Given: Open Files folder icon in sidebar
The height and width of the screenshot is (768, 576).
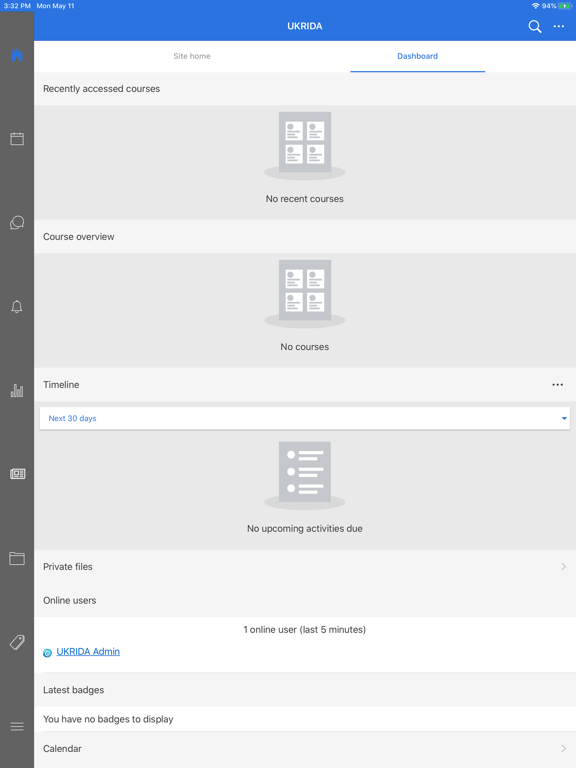Looking at the screenshot, I should point(17,558).
